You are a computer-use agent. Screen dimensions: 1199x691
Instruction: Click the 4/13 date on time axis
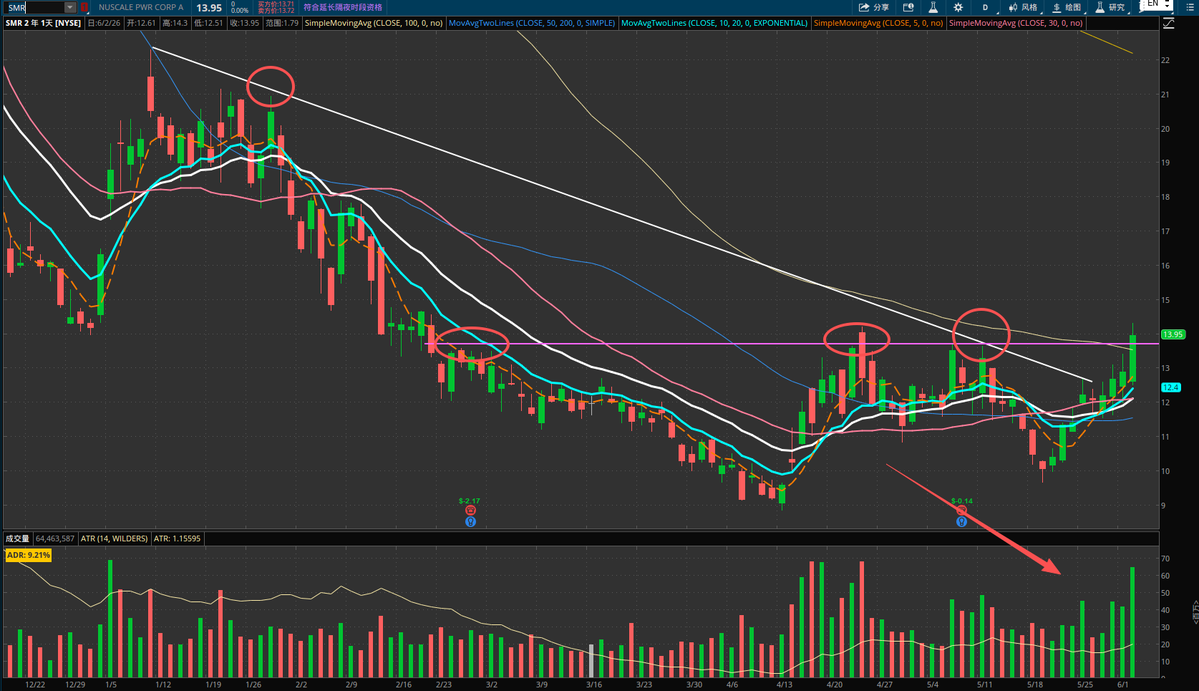784,684
